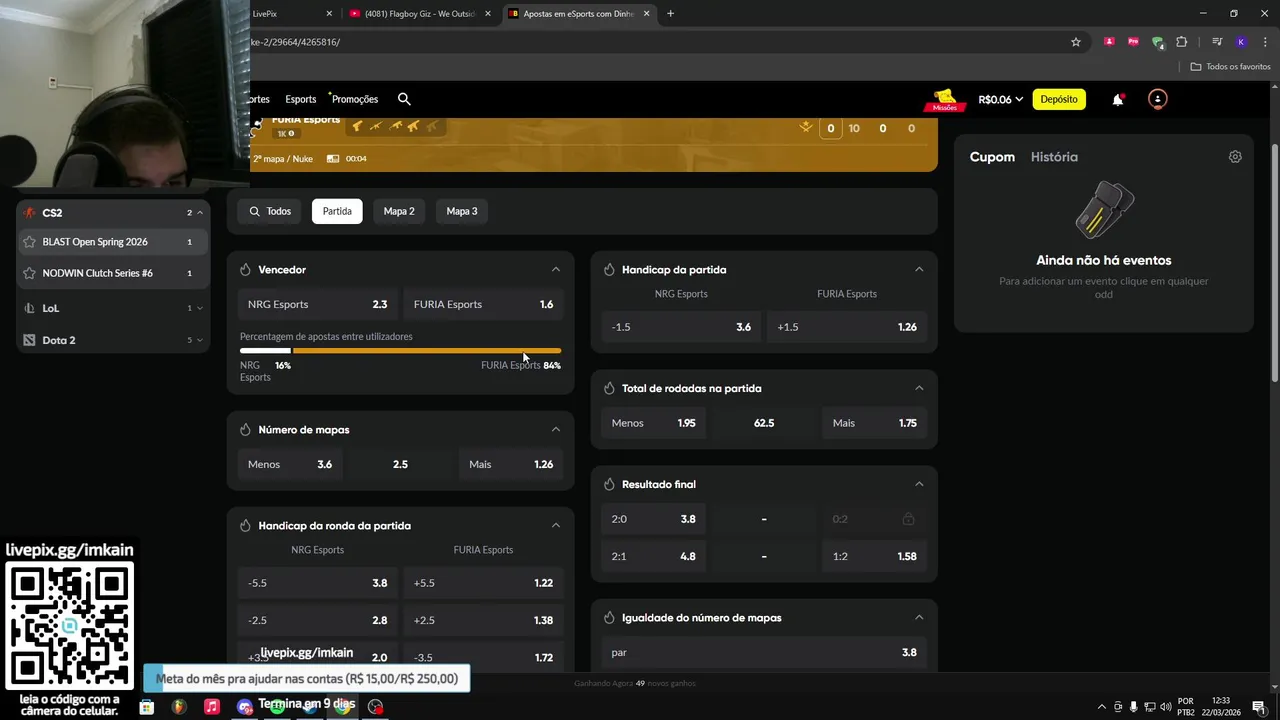Select the Cupom tab
1280x720 pixels.
[992, 157]
